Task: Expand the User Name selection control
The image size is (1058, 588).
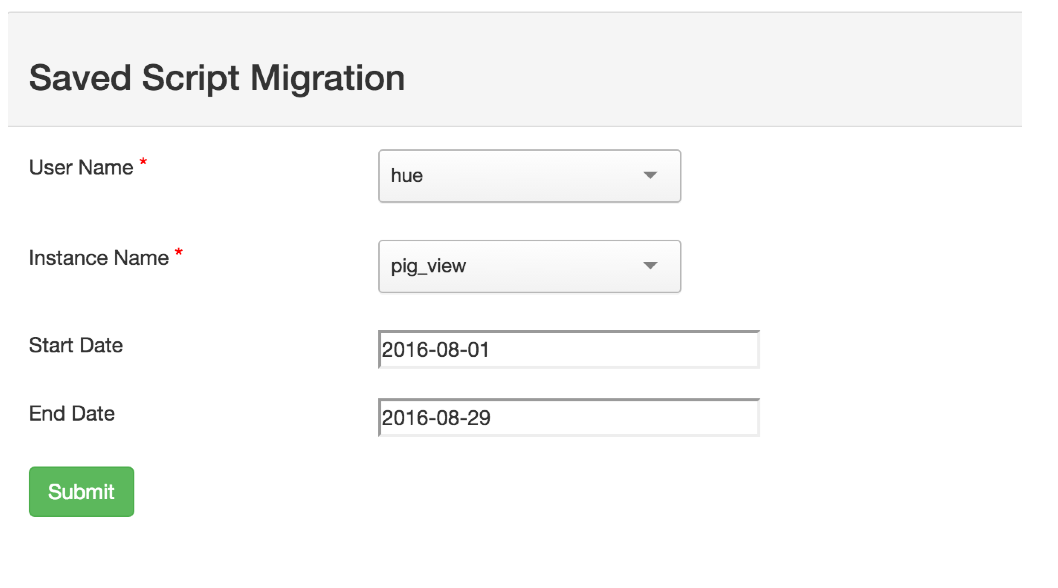Action: (529, 175)
